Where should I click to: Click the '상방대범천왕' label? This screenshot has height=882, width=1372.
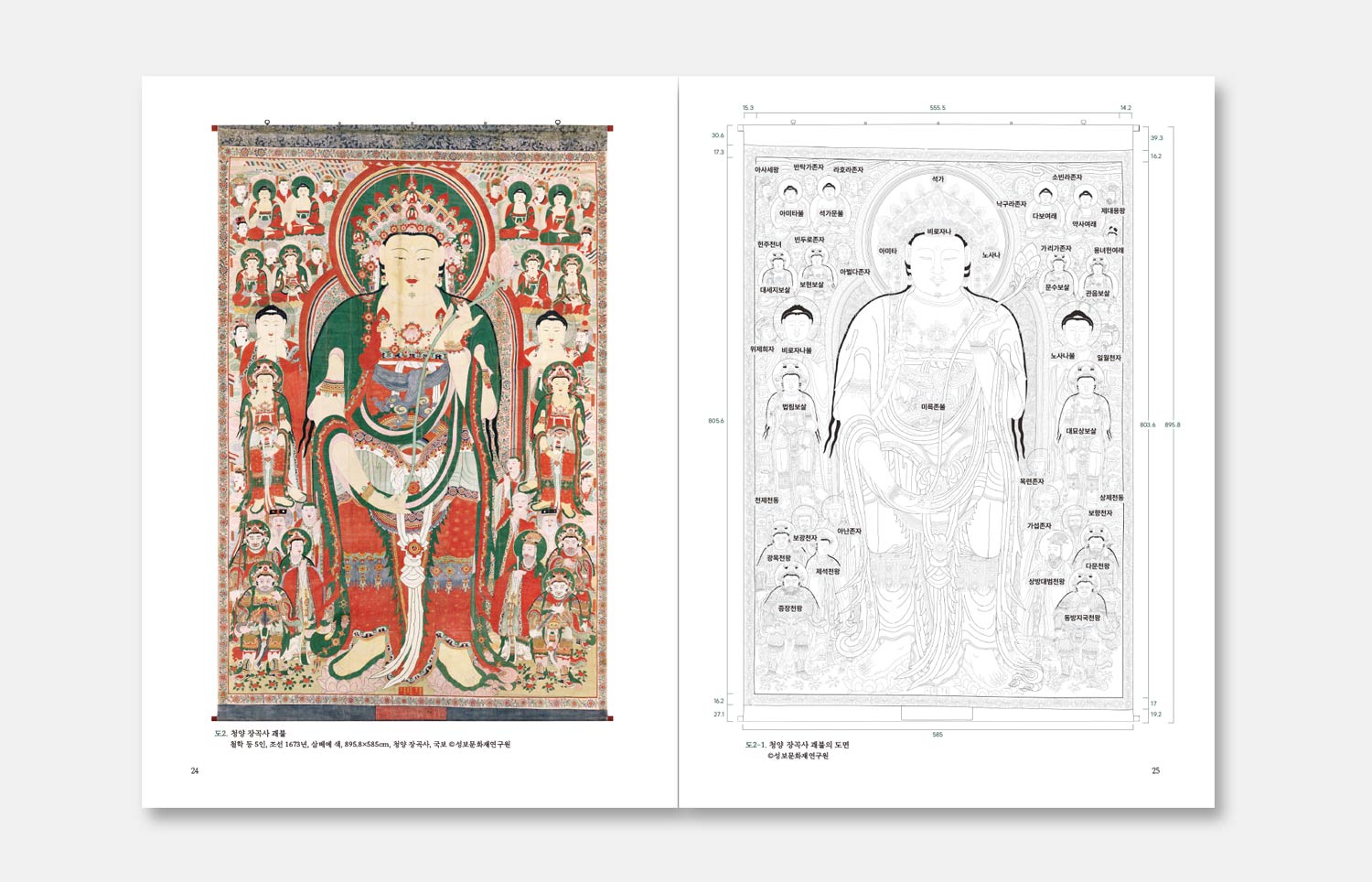point(1046,582)
